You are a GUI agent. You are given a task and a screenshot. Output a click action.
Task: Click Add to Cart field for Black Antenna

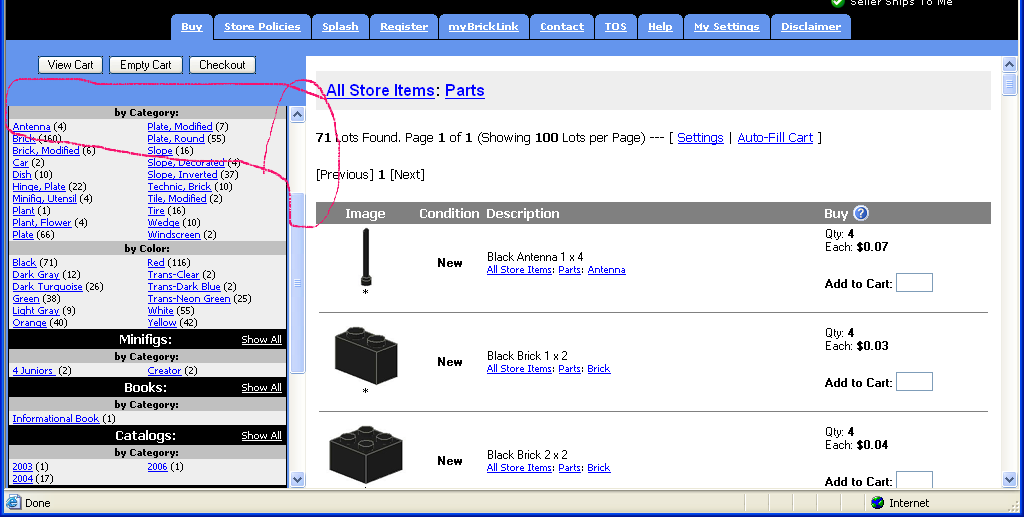(x=914, y=283)
